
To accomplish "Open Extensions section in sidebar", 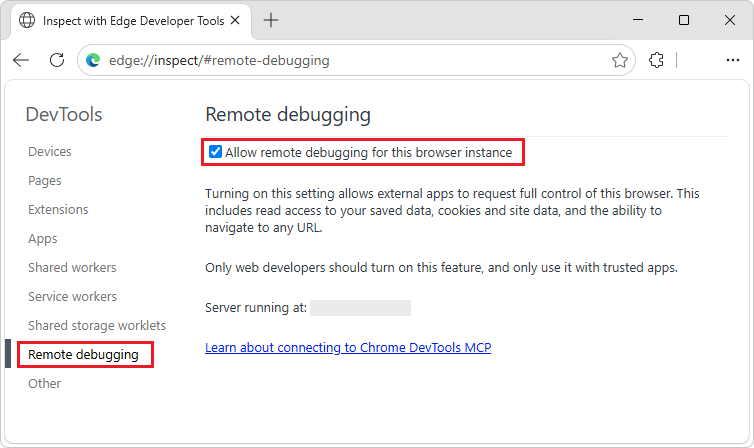I will pyautogui.click(x=58, y=210).
